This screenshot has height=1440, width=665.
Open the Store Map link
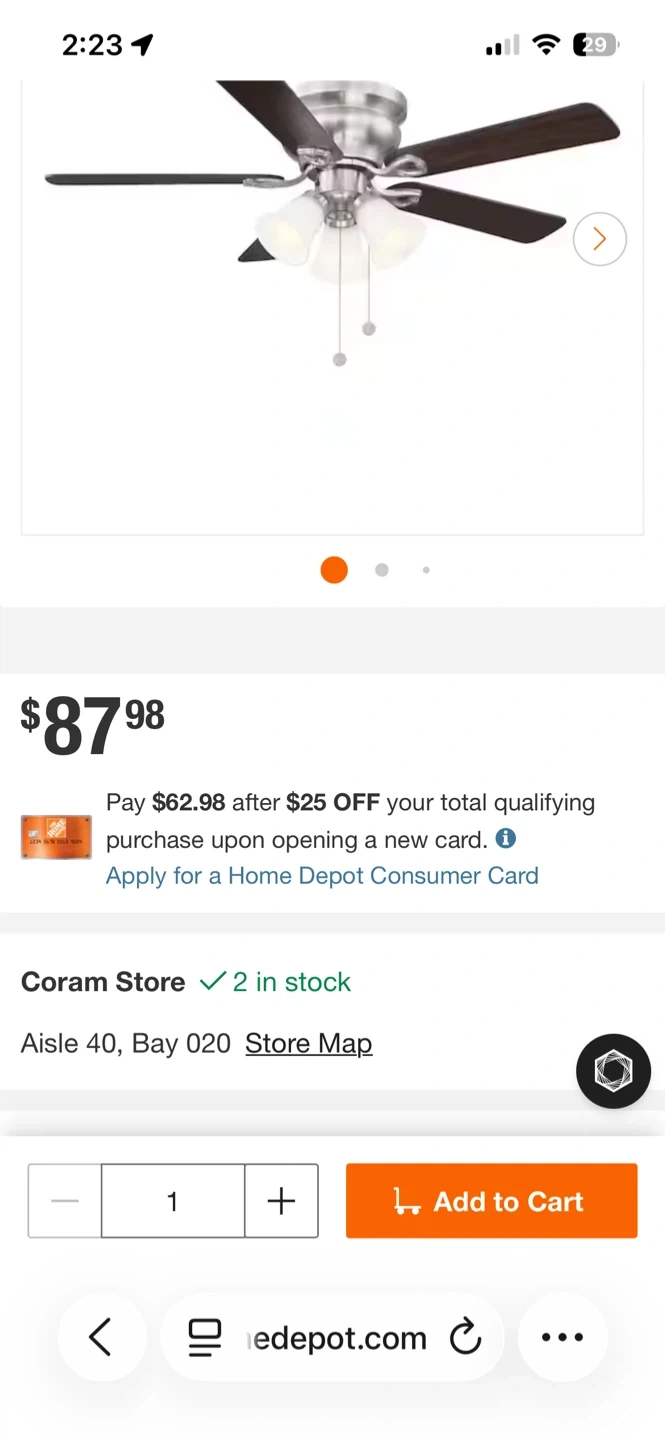[x=308, y=1043]
